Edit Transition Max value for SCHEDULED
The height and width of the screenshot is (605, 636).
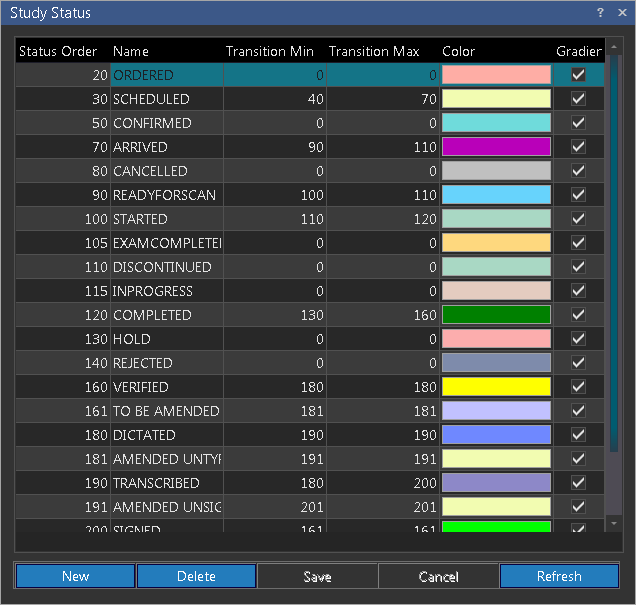[x=382, y=99]
